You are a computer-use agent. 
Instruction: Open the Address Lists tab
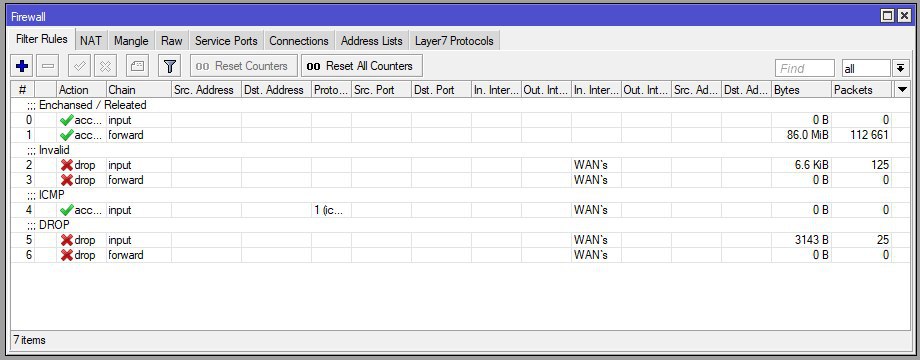click(371, 41)
